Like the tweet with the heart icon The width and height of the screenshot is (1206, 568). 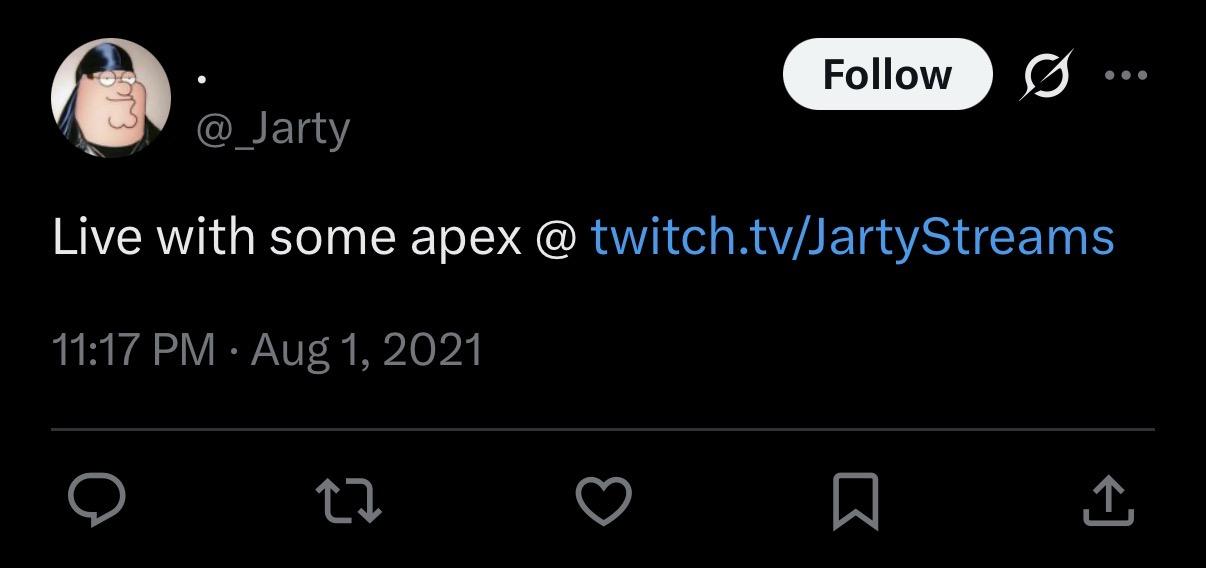(604, 500)
